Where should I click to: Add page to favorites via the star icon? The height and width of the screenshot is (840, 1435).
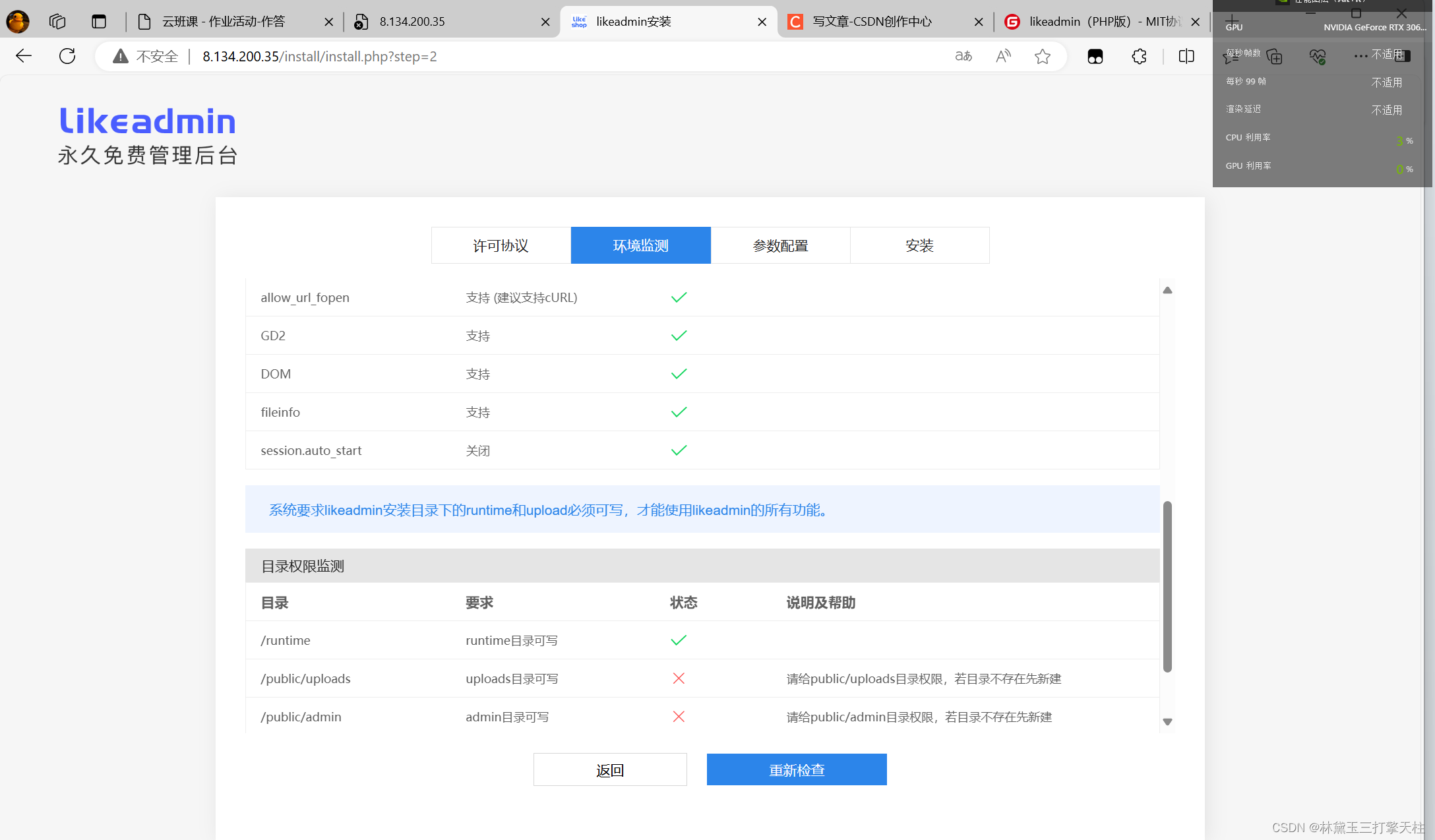(1042, 57)
